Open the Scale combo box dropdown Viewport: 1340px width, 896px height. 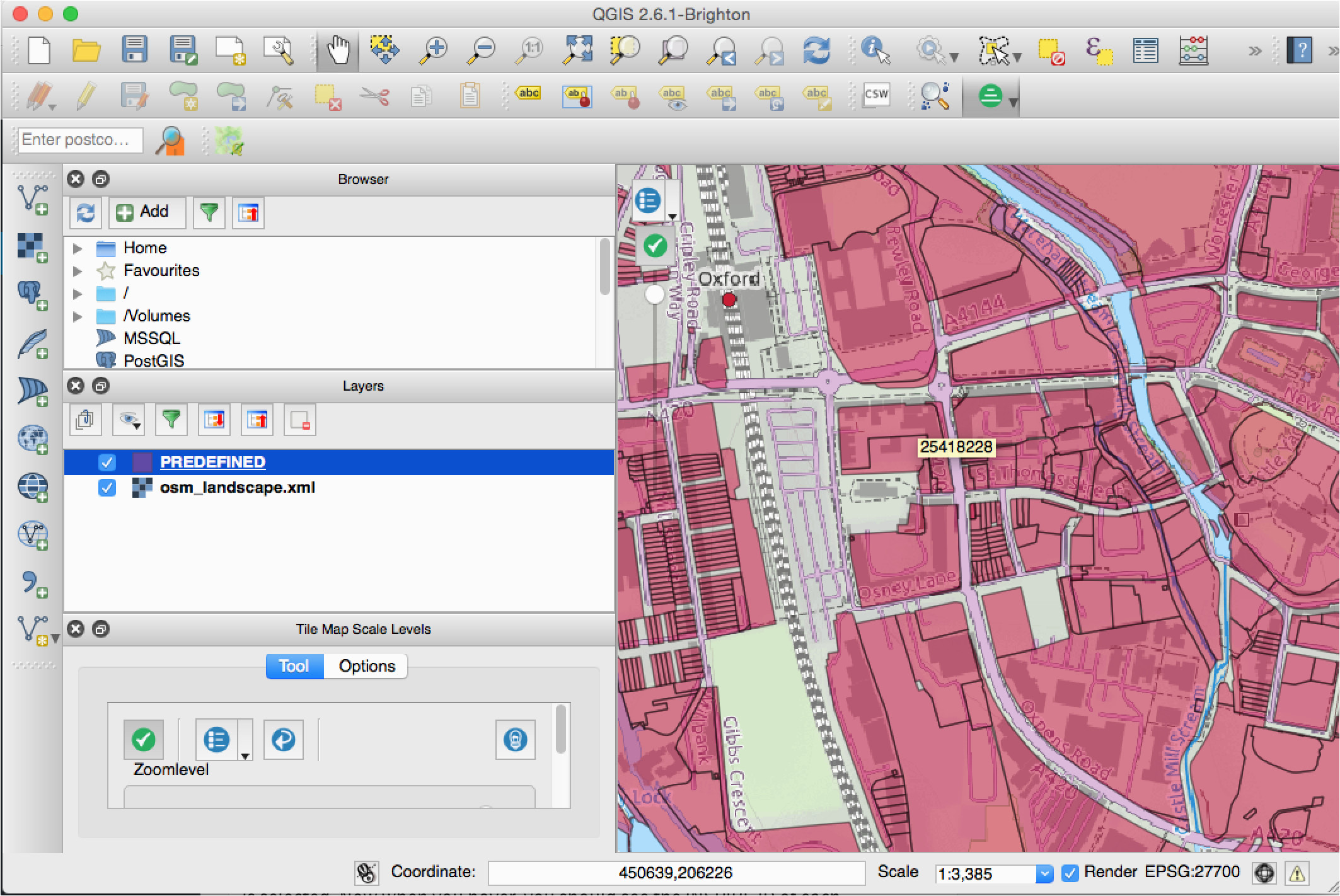[x=1044, y=873]
